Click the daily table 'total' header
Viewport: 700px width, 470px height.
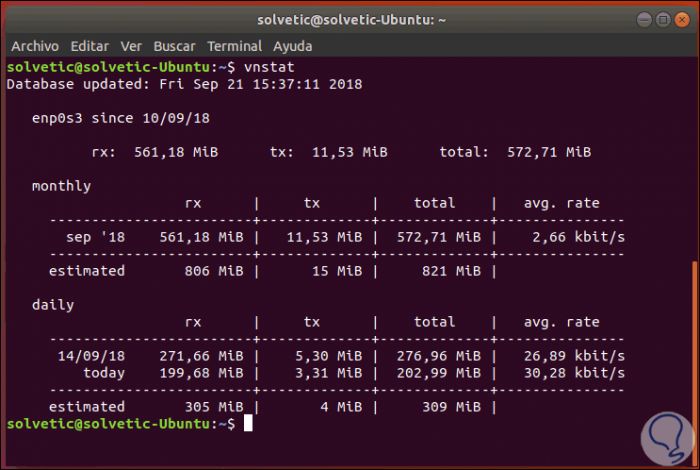click(x=434, y=322)
